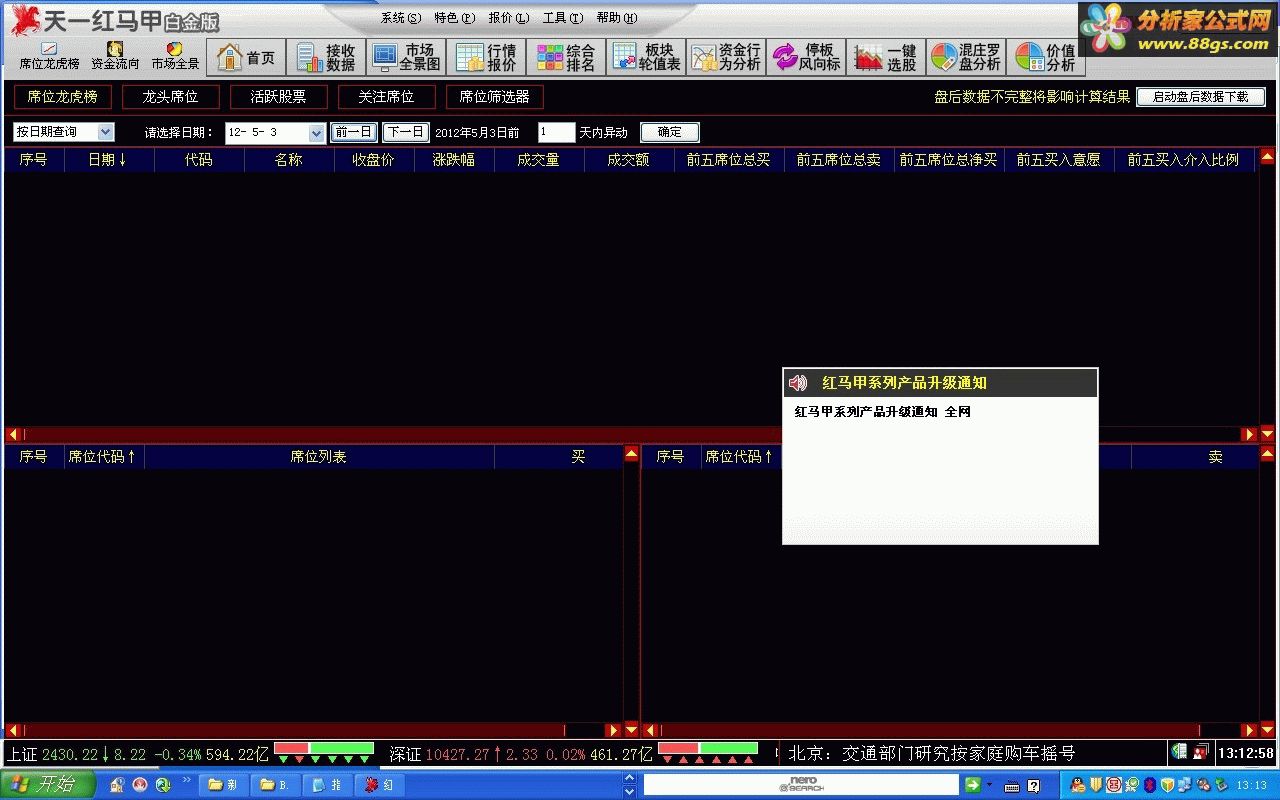Image resolution: width=1280 pixels, height=800 pixels.
Task: Open 价值分析 toolbar button
Action: (1046, 58)
